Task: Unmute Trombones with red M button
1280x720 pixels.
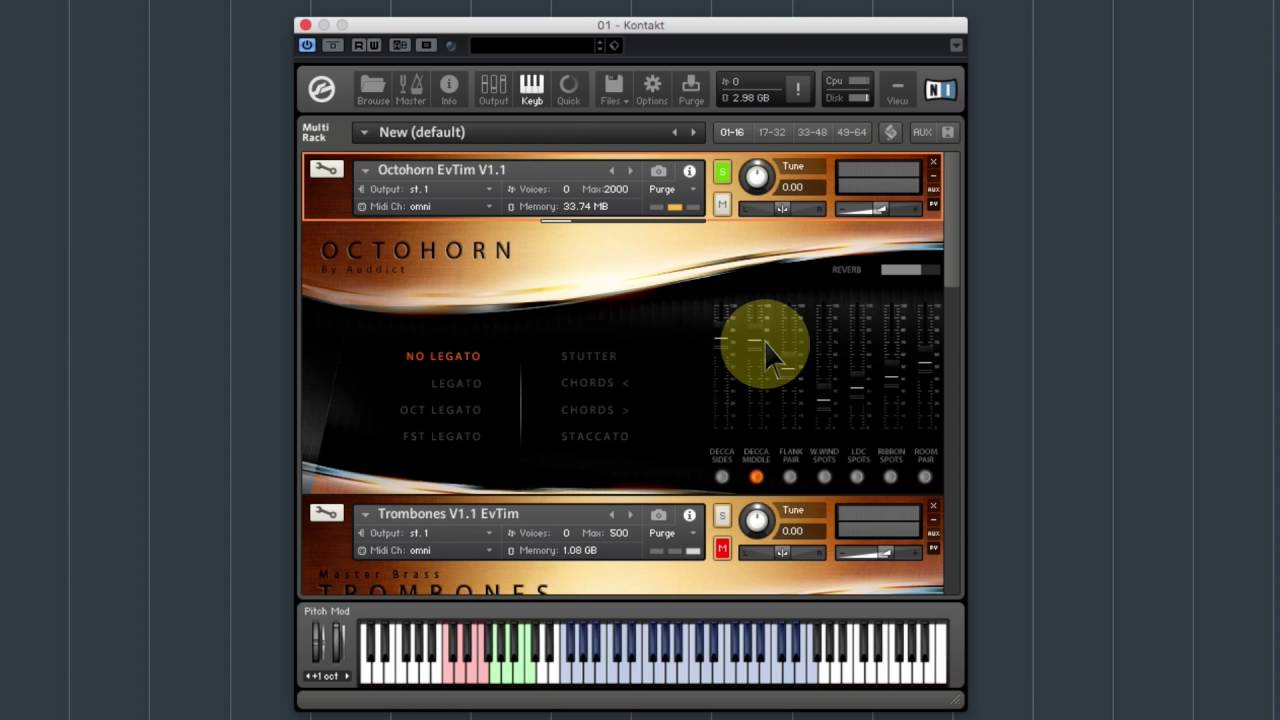Action: click(722, 548)
